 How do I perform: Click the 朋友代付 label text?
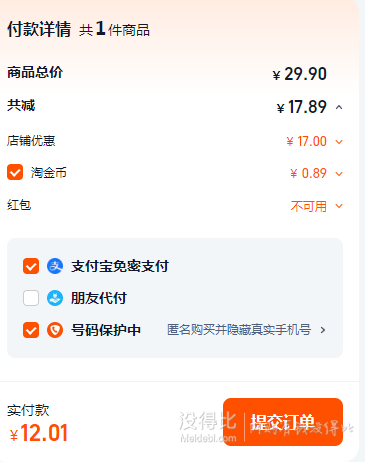(99, 298)
